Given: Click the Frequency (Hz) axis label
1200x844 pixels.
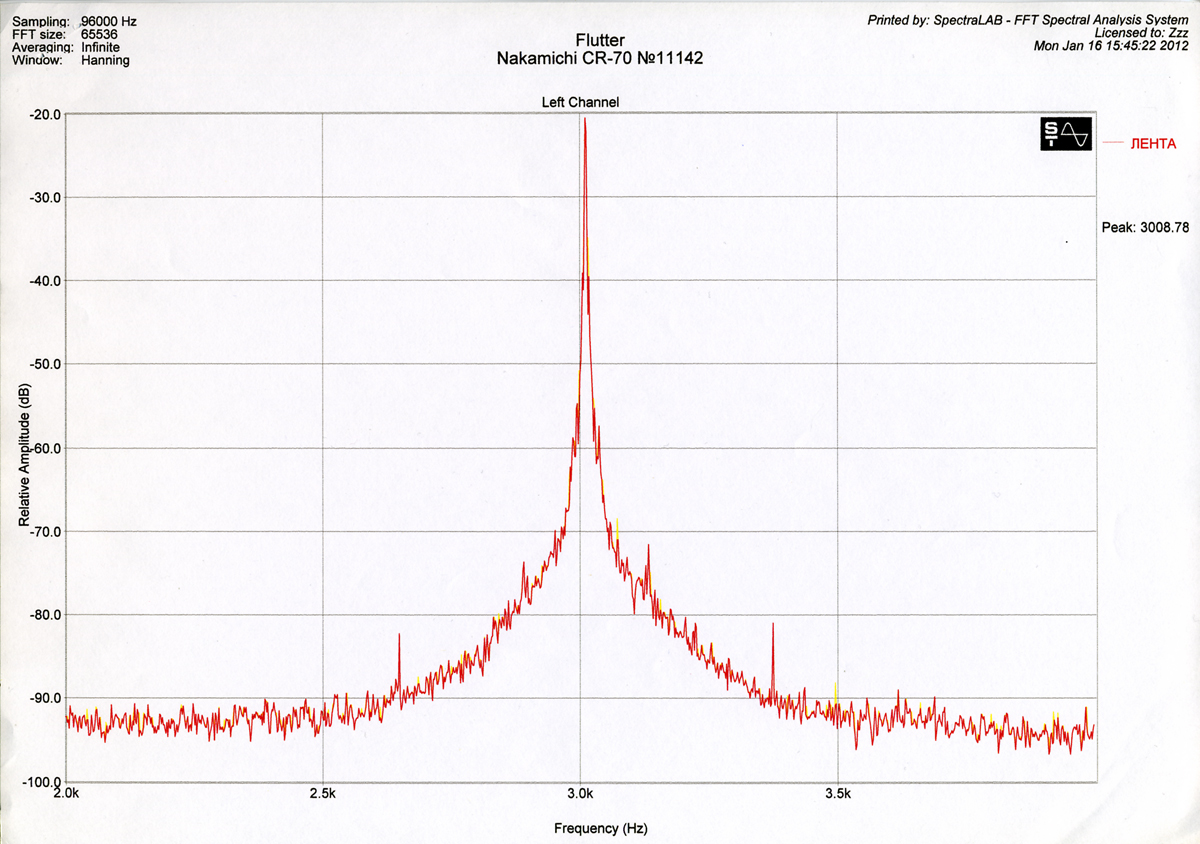Looking at the screenshot, I should [x=600, y=829].
